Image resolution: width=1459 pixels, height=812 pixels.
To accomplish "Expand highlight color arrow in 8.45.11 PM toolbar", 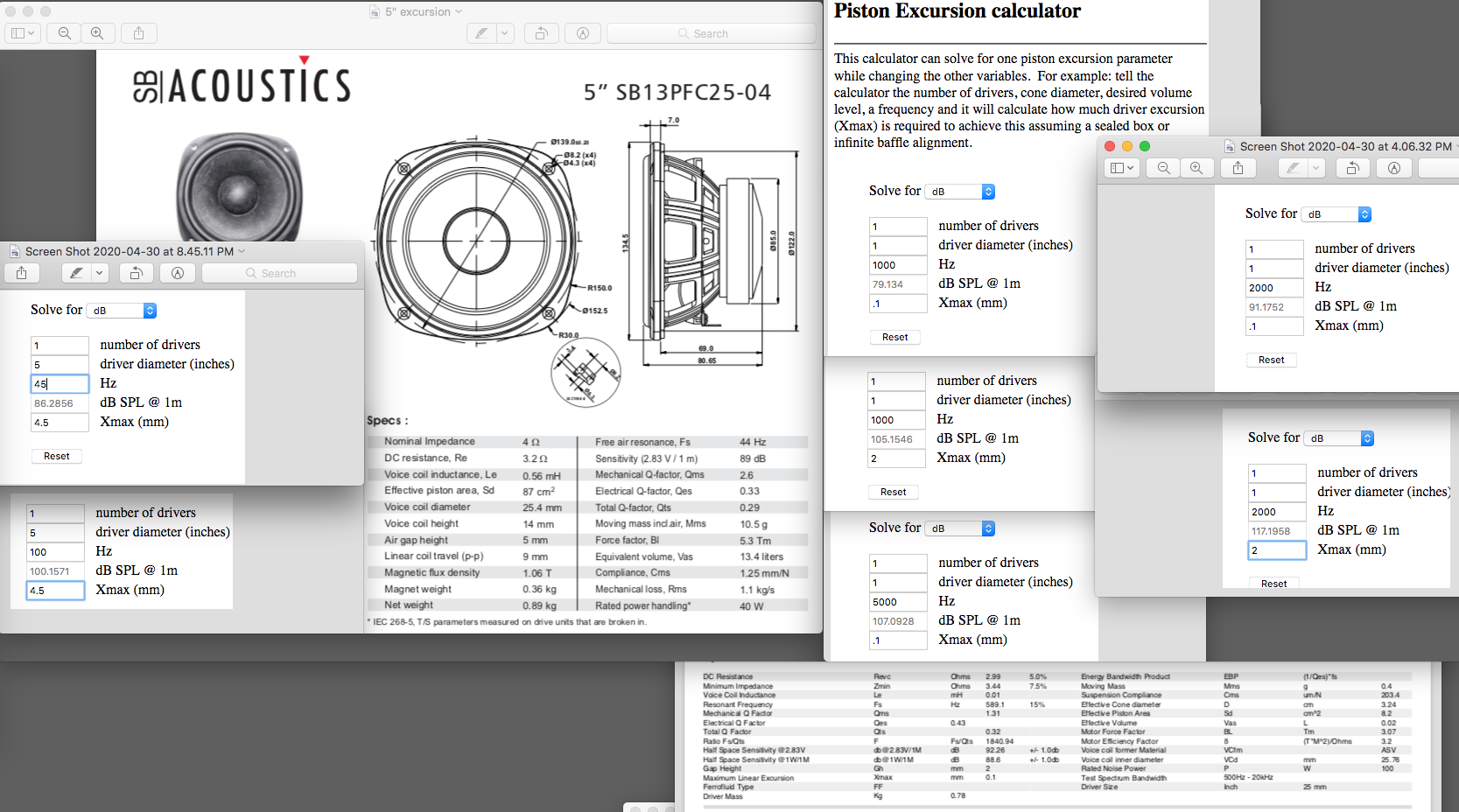I will (x=100, y=273).
